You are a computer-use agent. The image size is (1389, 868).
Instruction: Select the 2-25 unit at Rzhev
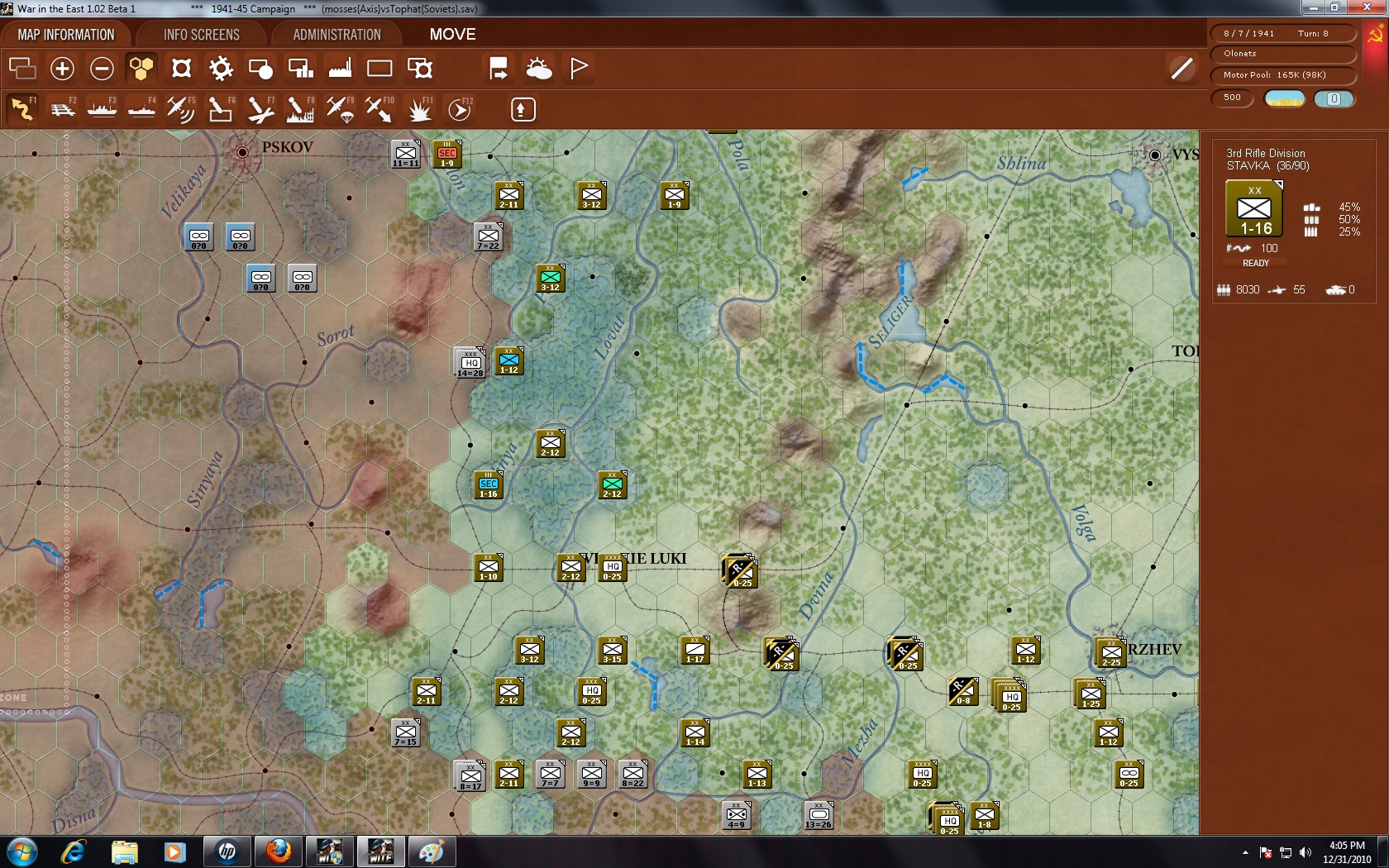[x=1111, y=653]
